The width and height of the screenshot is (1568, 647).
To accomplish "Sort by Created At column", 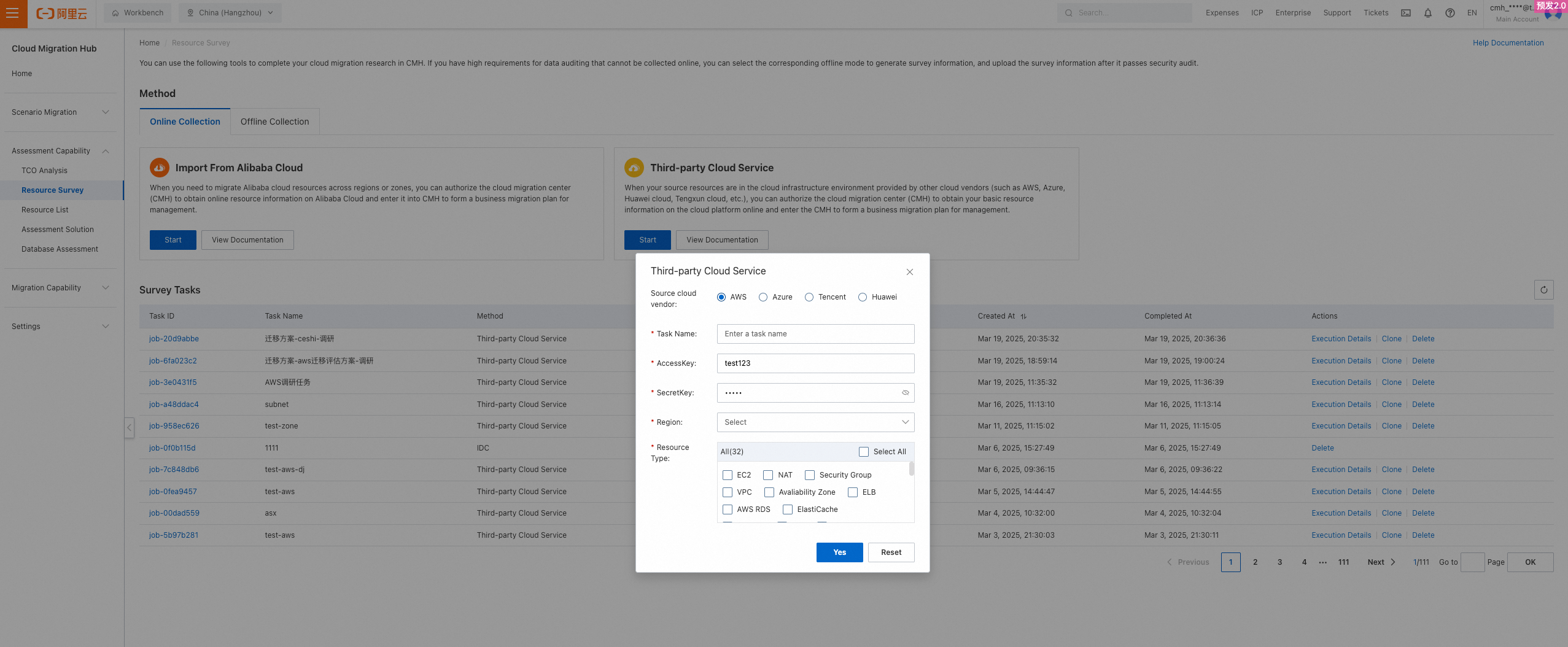I will [x=1023, y=317].
